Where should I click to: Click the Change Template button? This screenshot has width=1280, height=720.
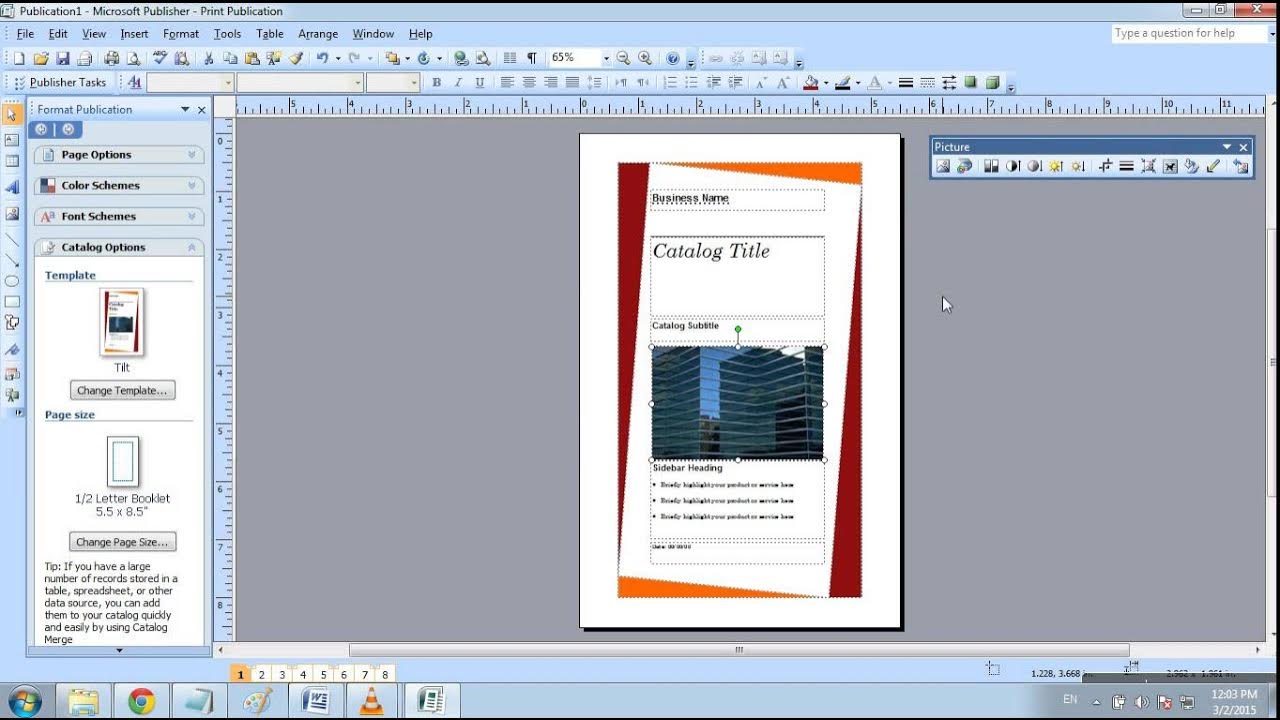point(122,391)
